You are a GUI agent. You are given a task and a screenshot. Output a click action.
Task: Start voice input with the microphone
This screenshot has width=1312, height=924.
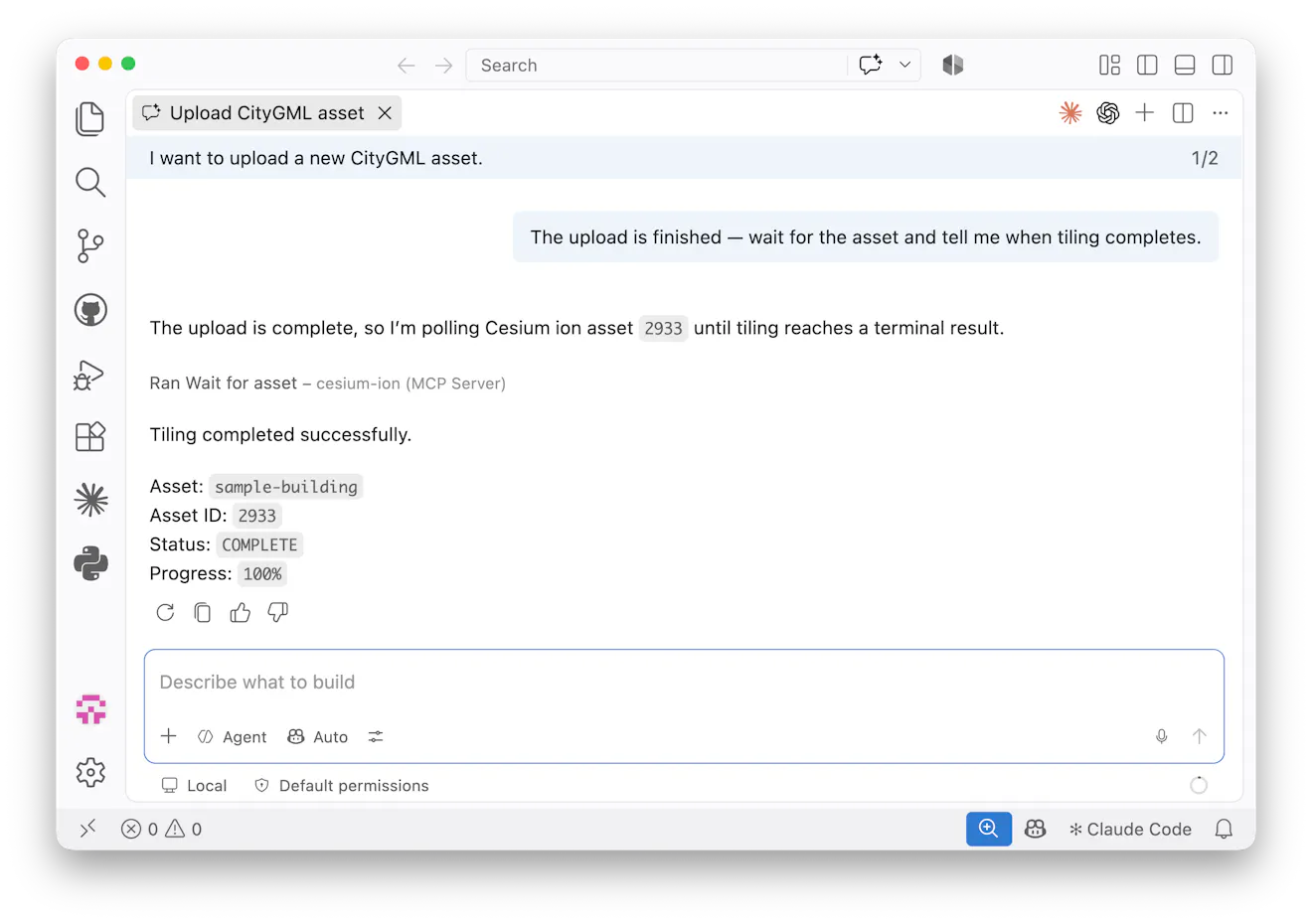click(1161, 736)
